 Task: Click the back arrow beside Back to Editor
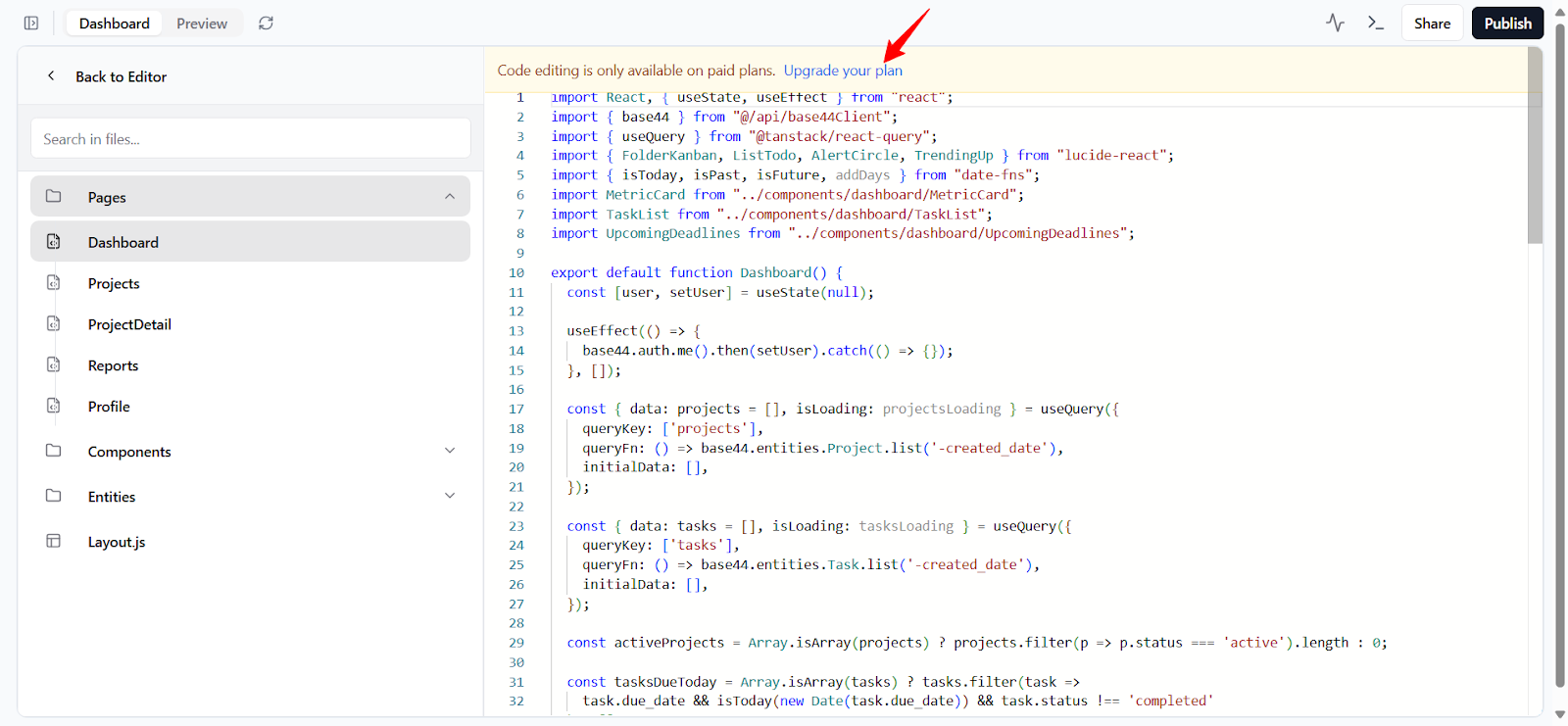tap(51, 75)
